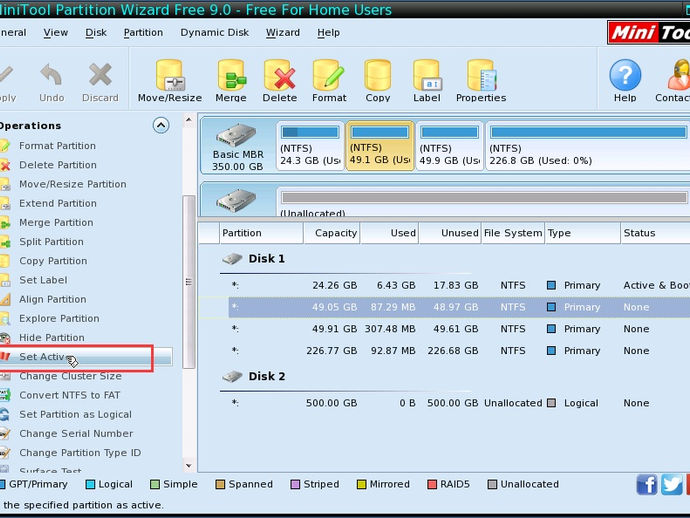Viewport: 690px width, 518px height.
Task: Open the Wizard menu
Action: coord(283,33)
